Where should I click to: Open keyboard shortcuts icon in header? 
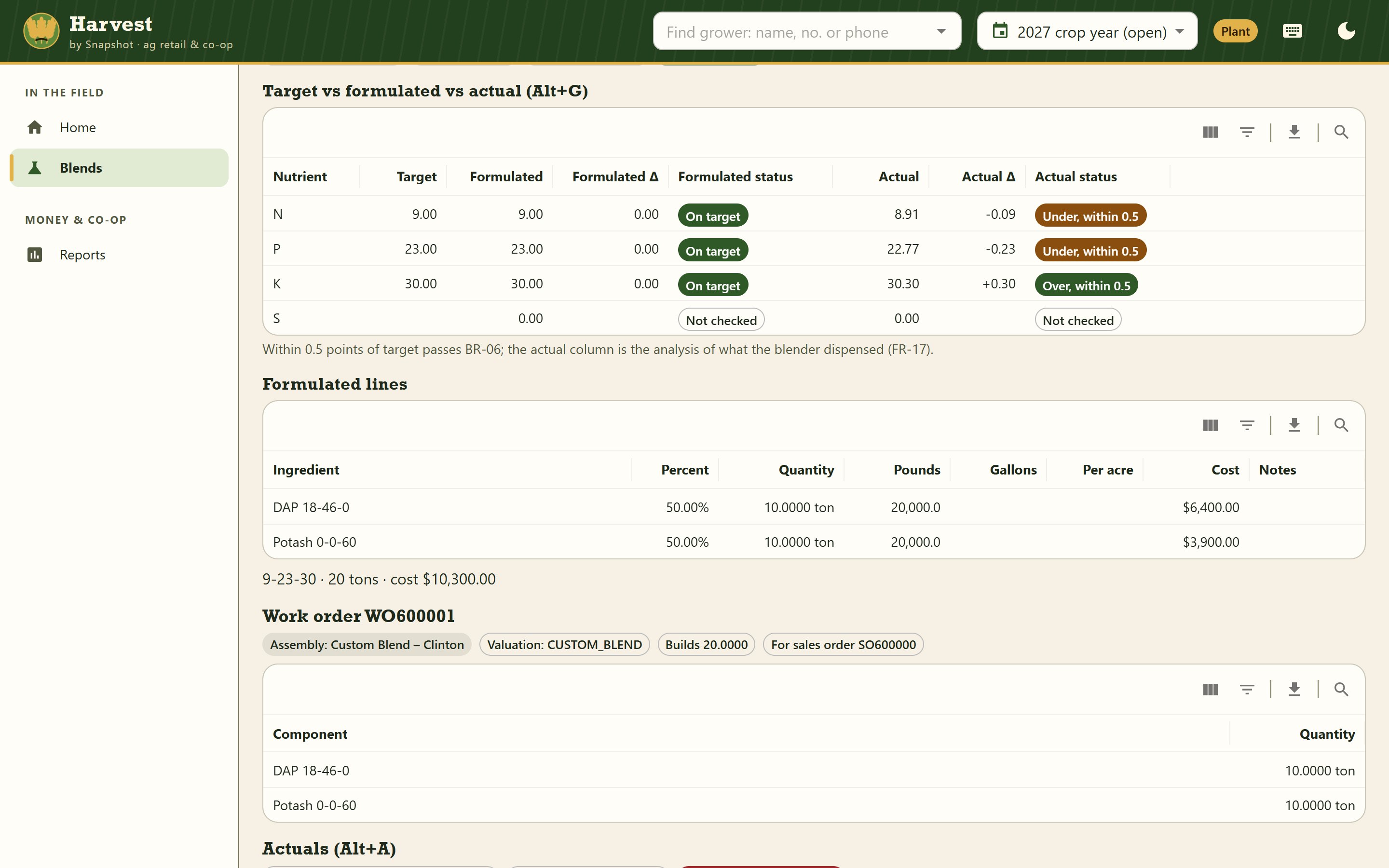pyautogui.click(x=1292, y=31)
